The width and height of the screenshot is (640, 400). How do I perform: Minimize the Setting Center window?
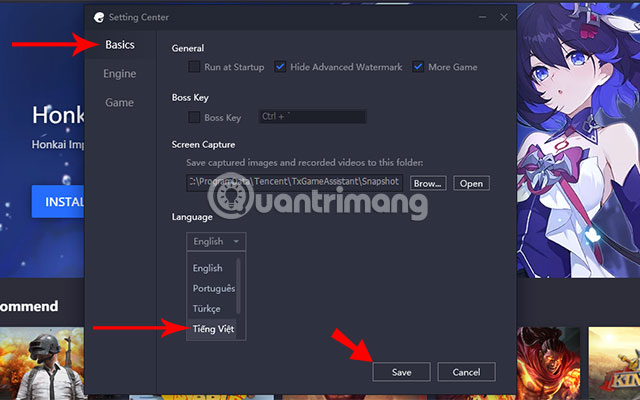[482, 17]
